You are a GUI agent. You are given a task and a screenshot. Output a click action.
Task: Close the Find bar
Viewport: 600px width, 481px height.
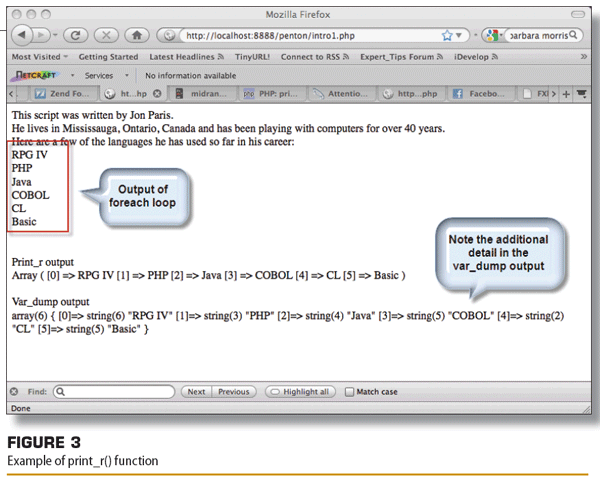[x=14, y=391]
